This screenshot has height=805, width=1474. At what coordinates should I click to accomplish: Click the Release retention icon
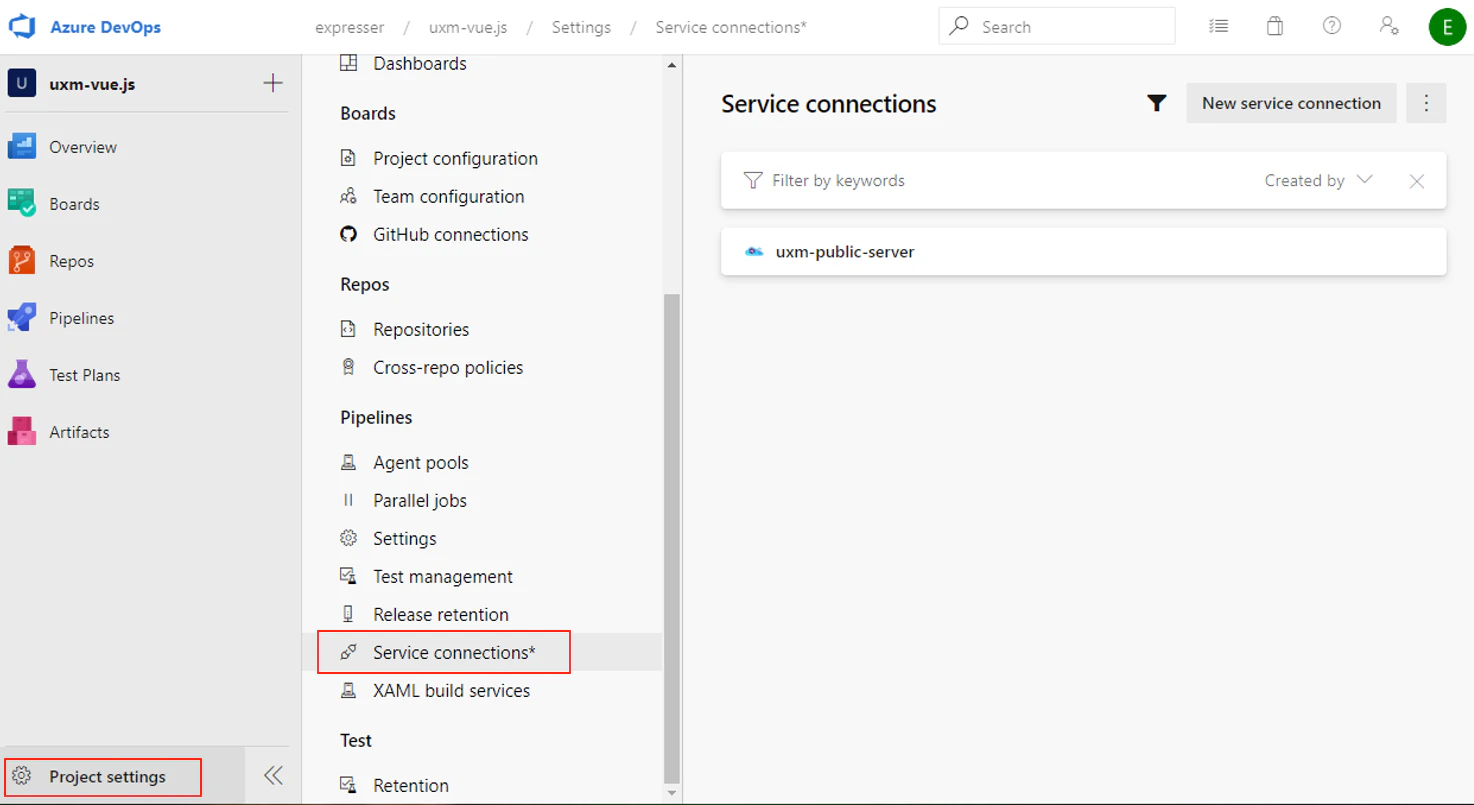pyautogui.click(x=348, y=614)
